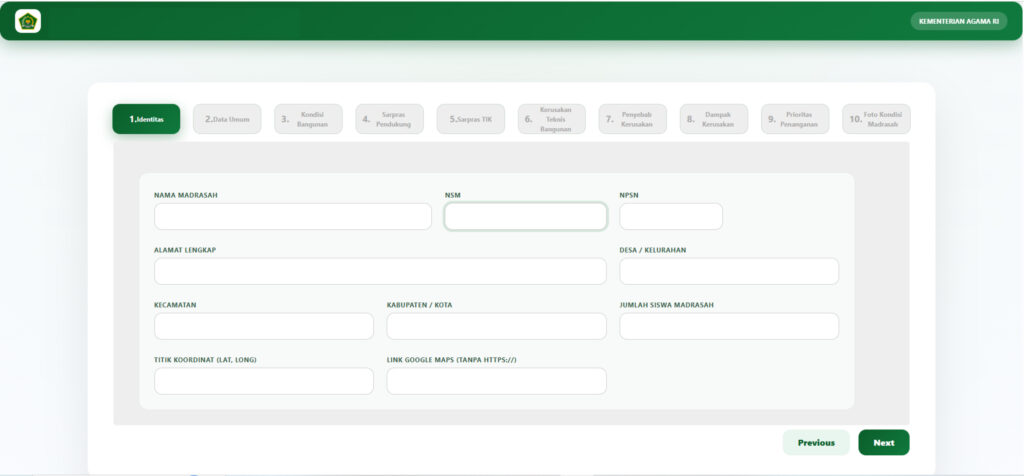Open the 8. Dampak Kerusakan tab
1024x476 pixels.
point(713,119)
